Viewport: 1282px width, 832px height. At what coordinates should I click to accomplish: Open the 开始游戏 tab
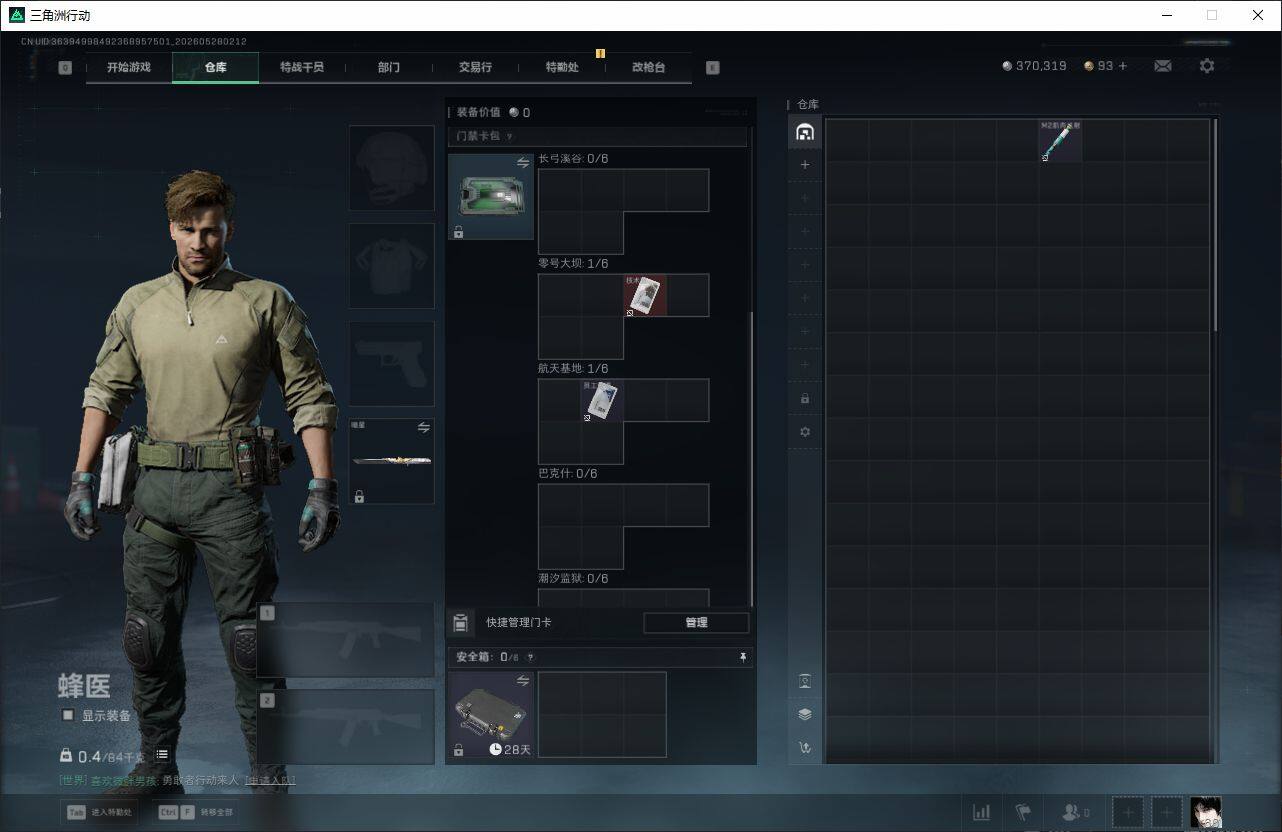129,67
